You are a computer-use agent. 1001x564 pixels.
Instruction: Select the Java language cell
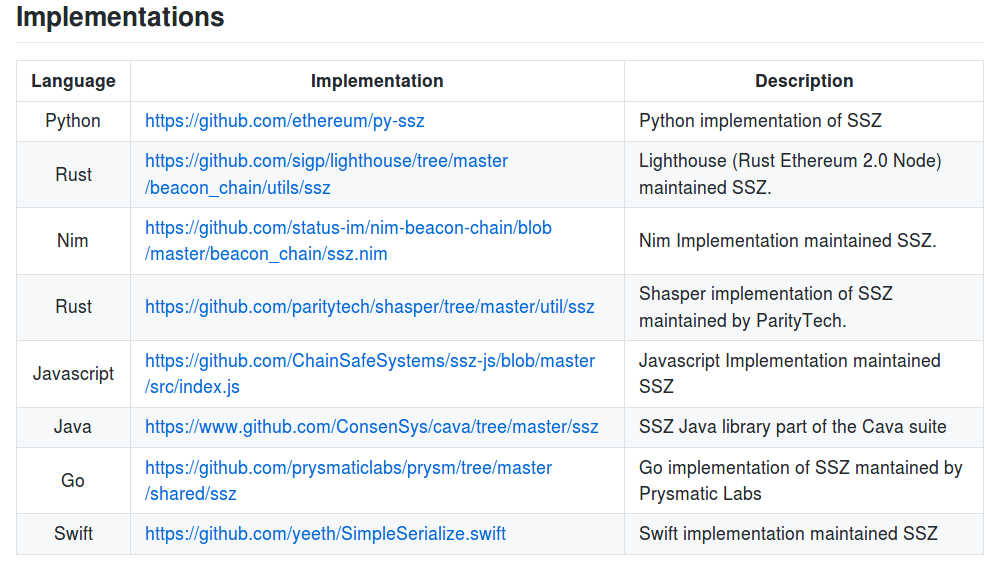point(73,427)
